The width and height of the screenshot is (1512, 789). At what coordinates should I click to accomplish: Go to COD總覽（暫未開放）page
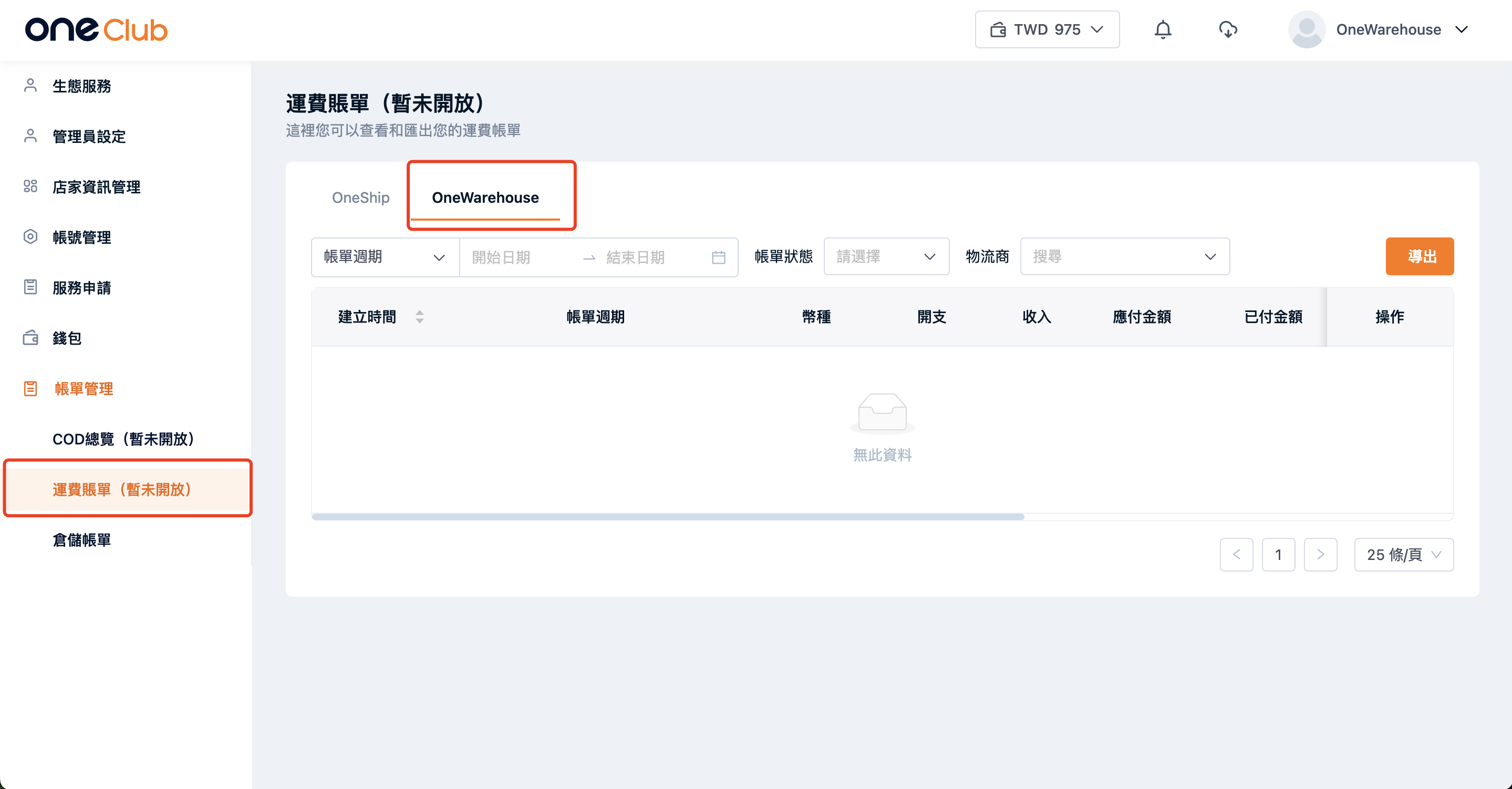pos(126,439)
